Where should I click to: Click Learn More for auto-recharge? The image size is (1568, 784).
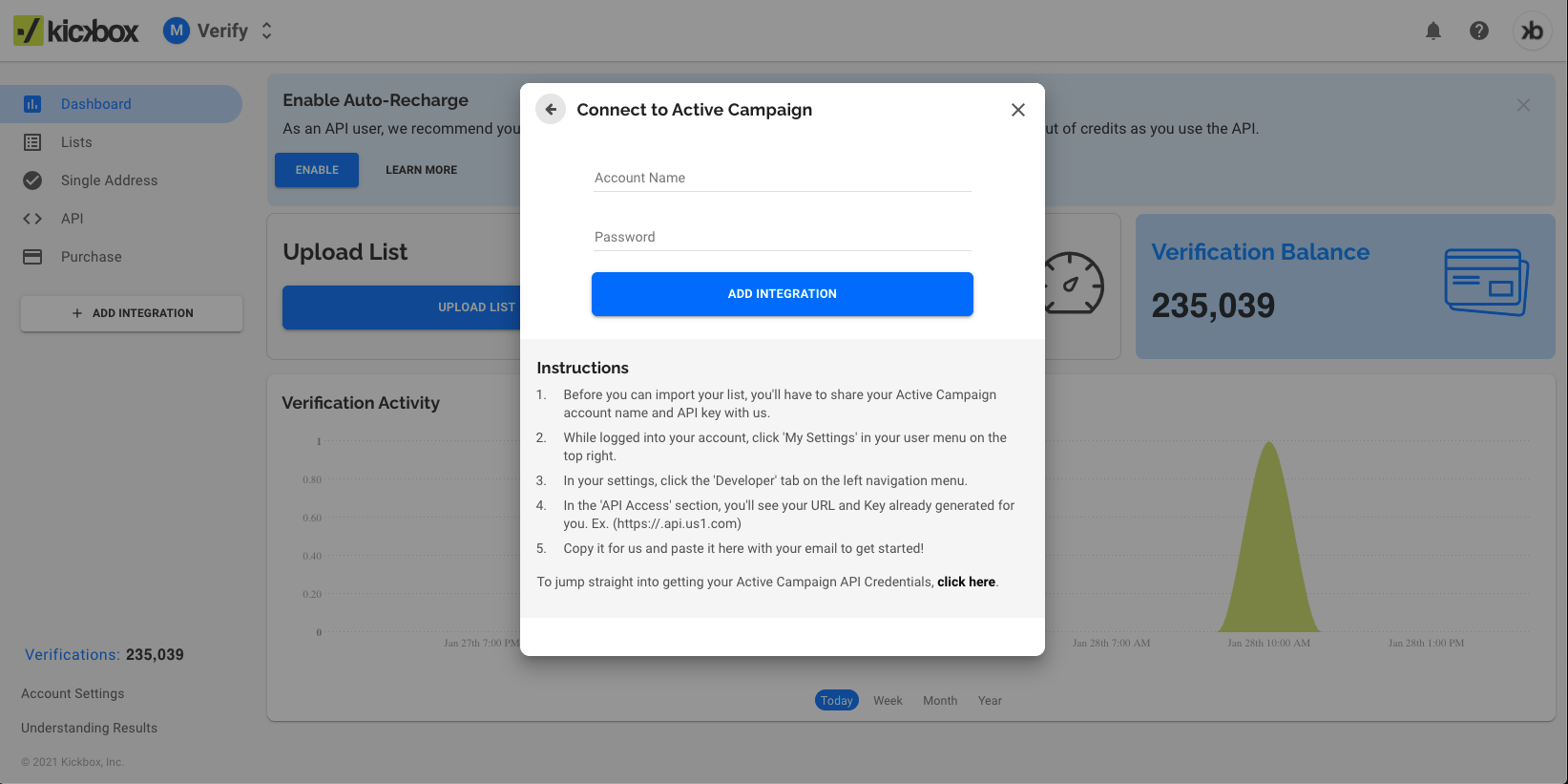[421, 170]
